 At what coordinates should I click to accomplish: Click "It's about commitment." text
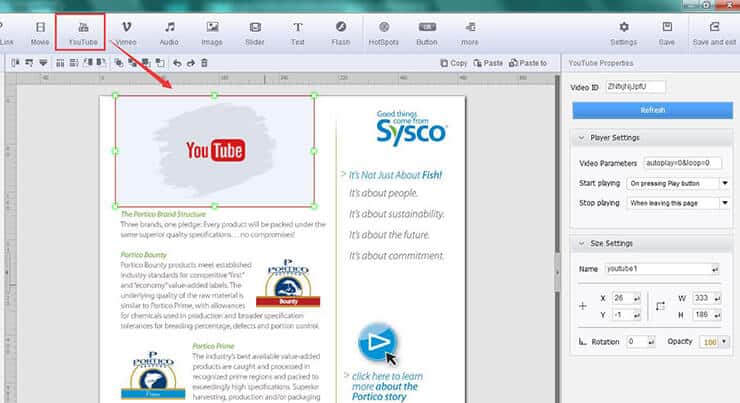(396, 256)
